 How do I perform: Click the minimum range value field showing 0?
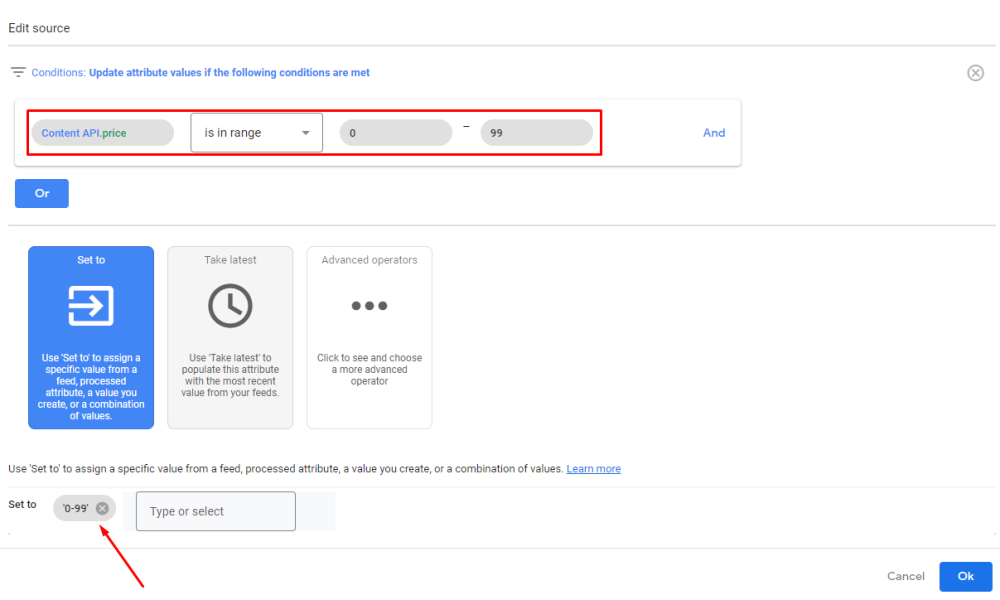point(396,133)
